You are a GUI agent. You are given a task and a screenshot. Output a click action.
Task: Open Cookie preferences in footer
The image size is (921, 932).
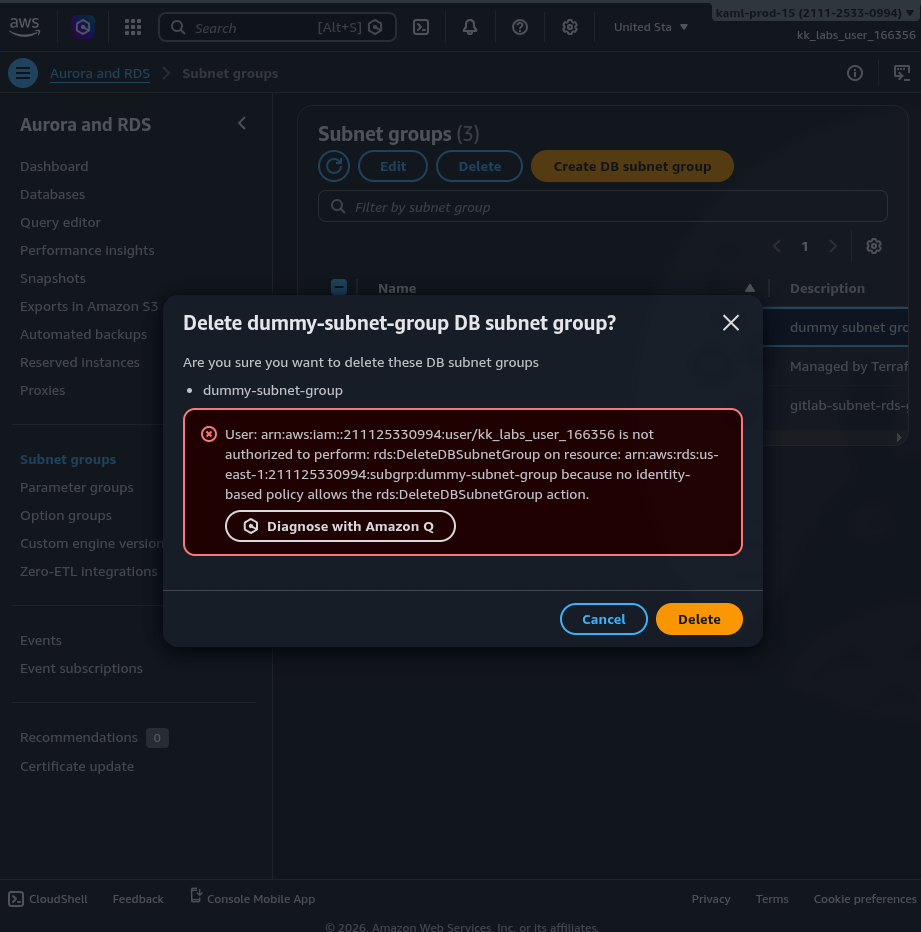865,899
